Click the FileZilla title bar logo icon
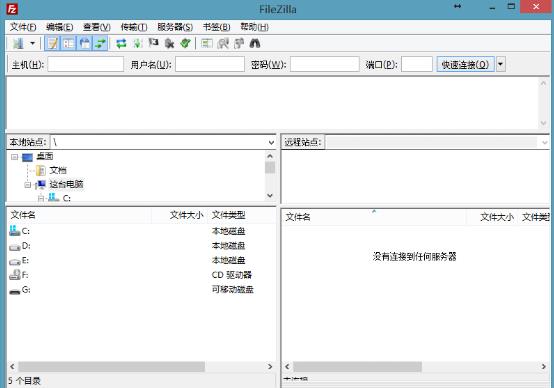 12,9
